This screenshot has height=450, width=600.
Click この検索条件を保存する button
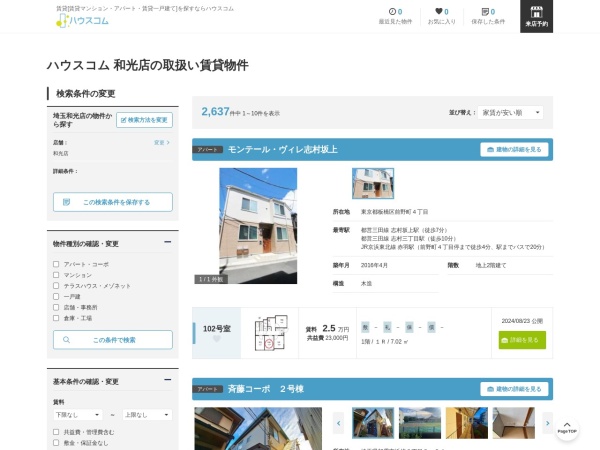pos(112,202)
